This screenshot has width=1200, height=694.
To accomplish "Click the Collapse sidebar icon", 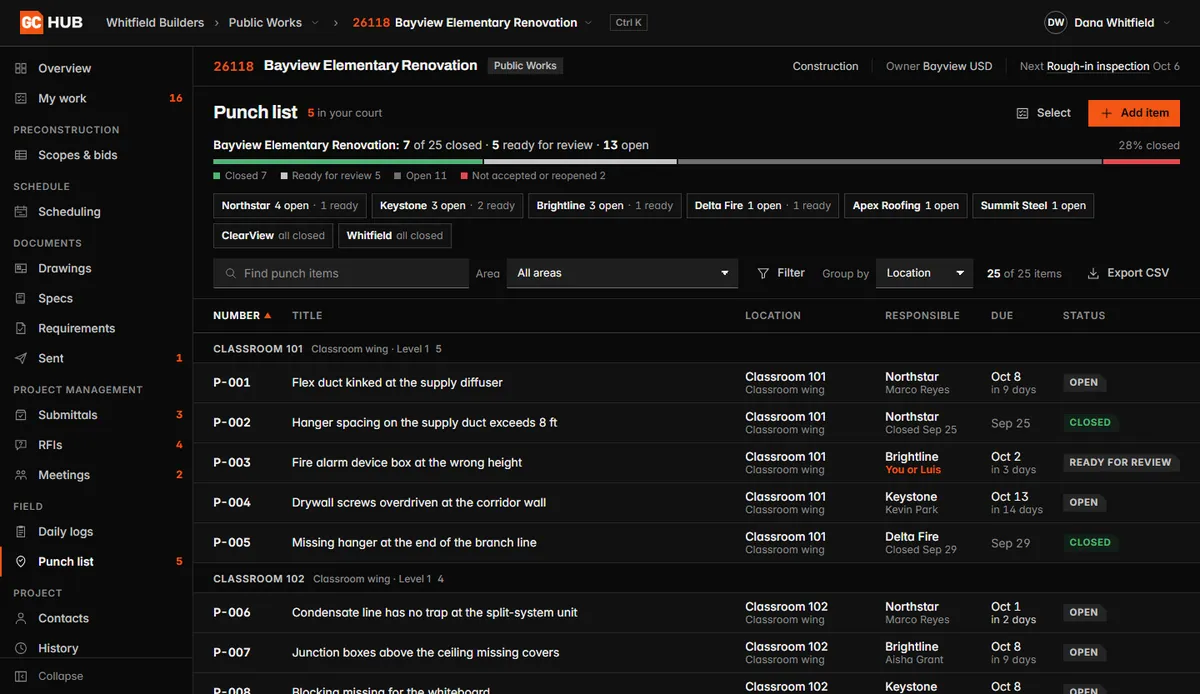I will (x=21, y=676).
